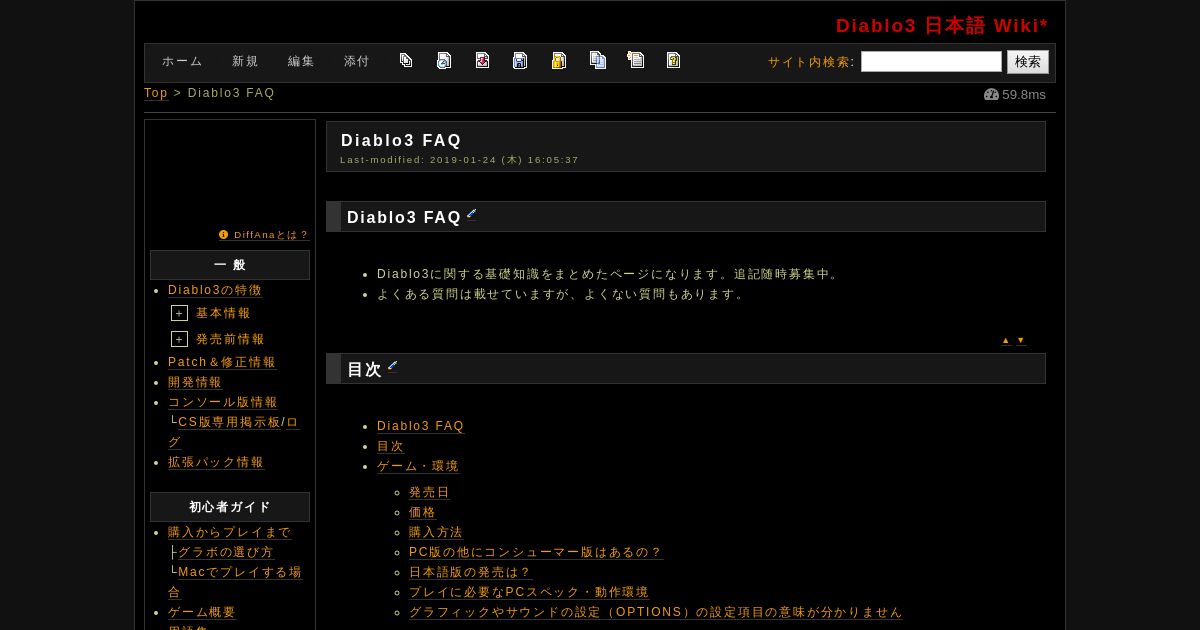Open 発売前情報 sidebar link
This screenshot has height=630, width=1200.
click(231, 340)
